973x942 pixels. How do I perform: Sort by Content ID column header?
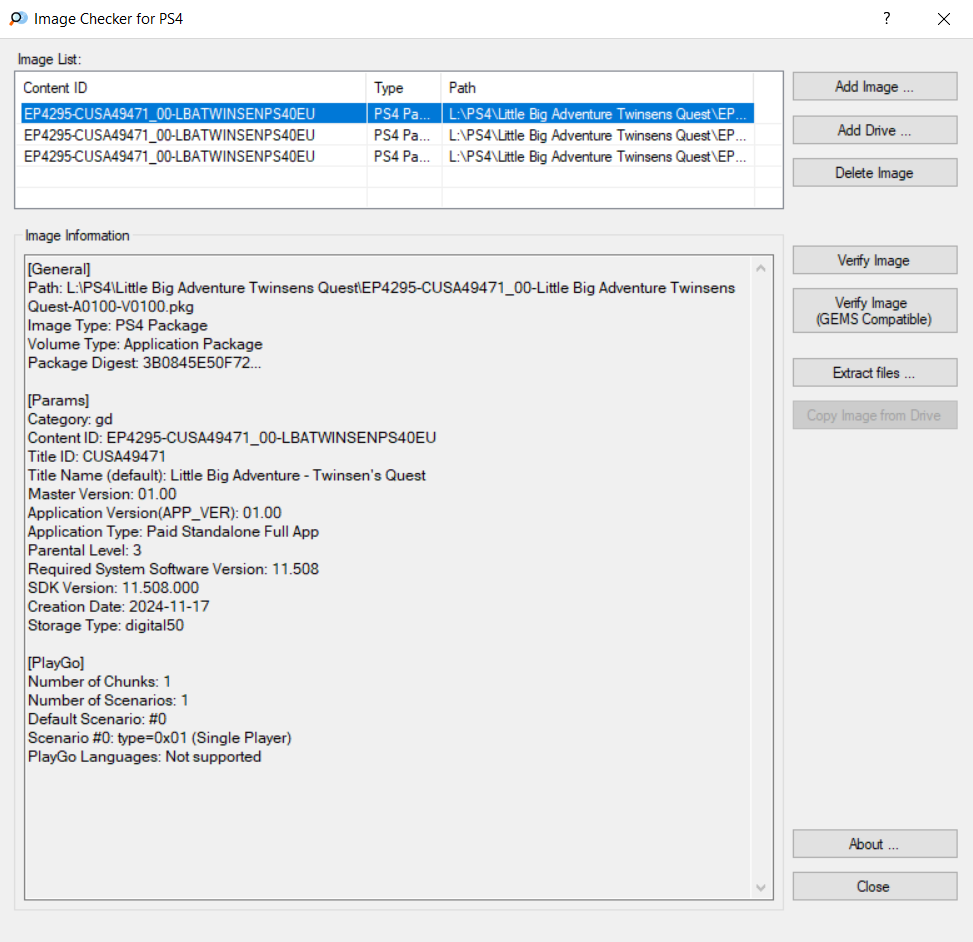point(192,87)
